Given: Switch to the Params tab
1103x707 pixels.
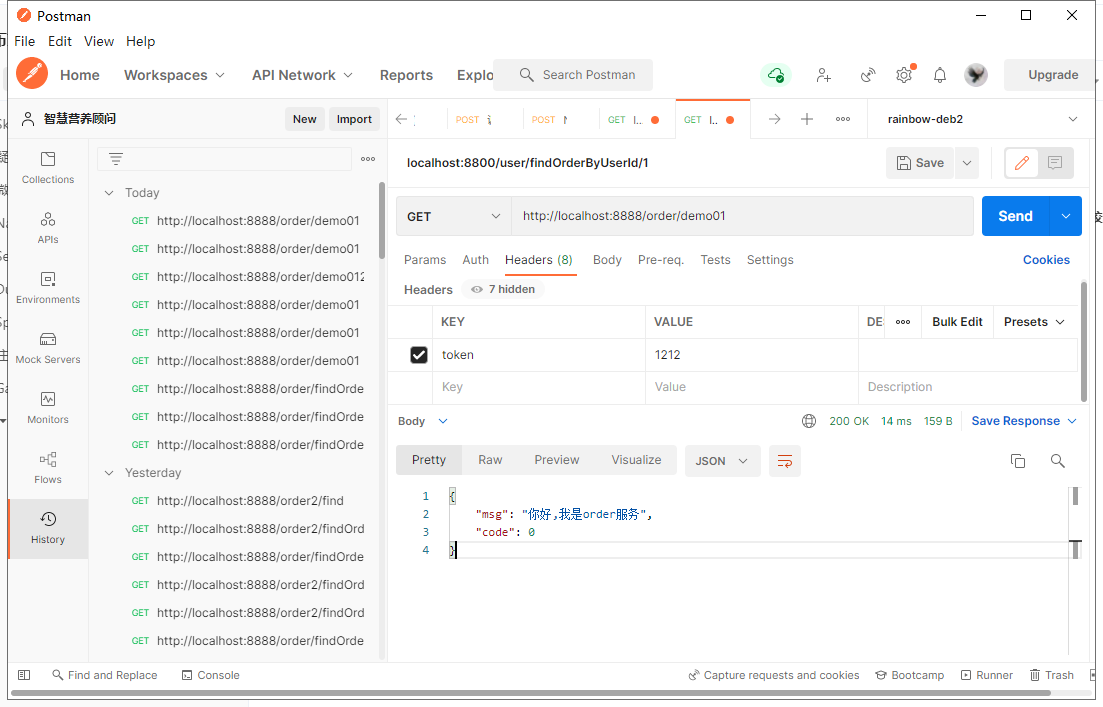Looking at the screenshot, I should coord(425,260).
